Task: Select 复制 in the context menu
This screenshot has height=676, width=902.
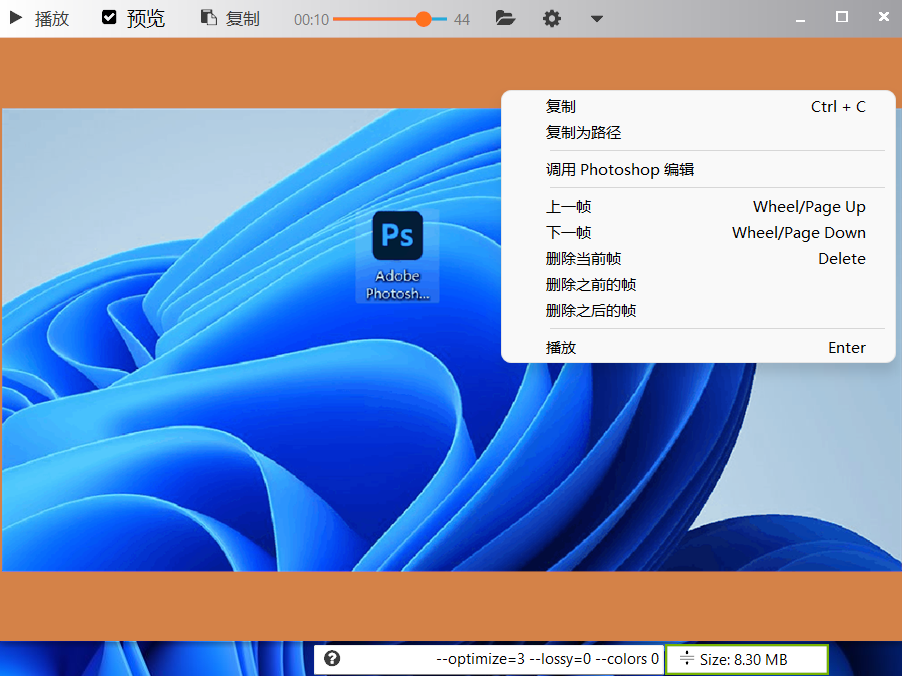Action: pyautogui.click(x=561, y=107)
